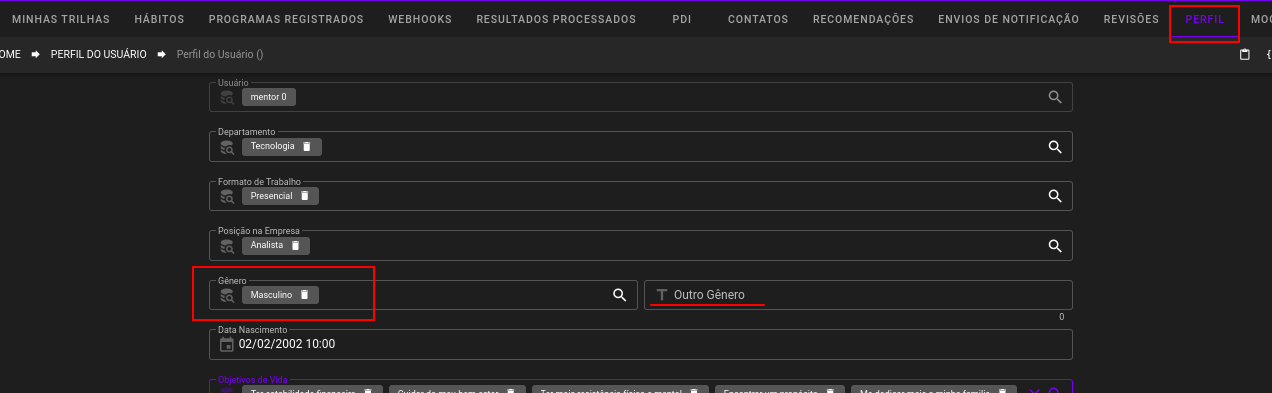Image resolution: width=1272 pixels, height=393 pixels.
Task: Click the magnifier in the Departamento field
Action: [1054, 146]
